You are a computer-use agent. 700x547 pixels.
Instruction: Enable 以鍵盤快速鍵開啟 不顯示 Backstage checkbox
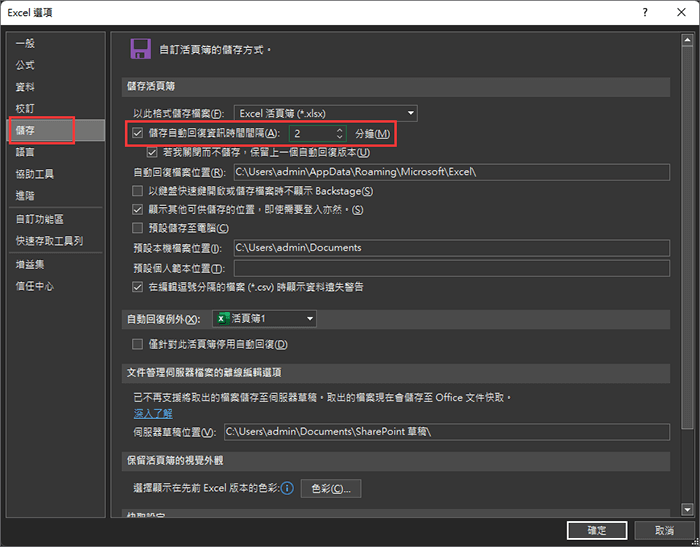[x=138, y=191]
